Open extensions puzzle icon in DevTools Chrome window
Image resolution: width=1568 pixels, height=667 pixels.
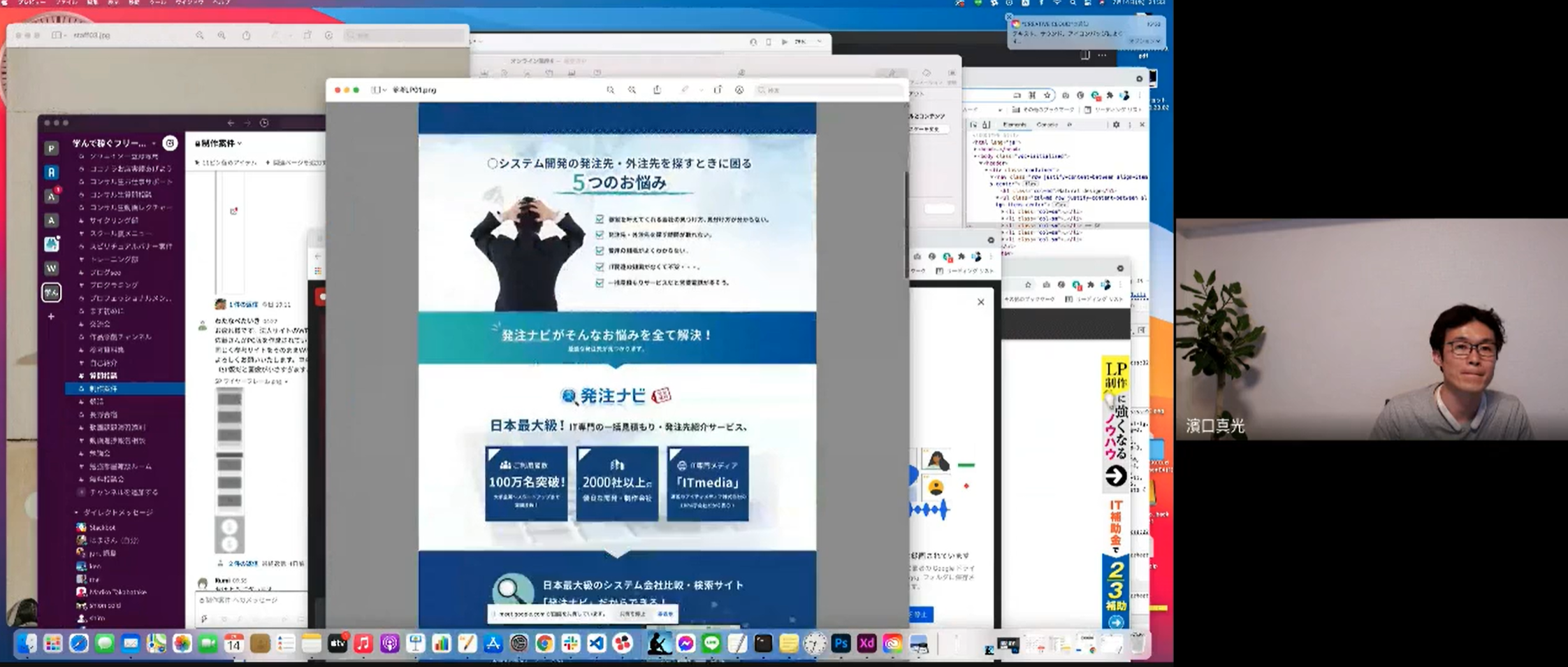coord(1110,95)
